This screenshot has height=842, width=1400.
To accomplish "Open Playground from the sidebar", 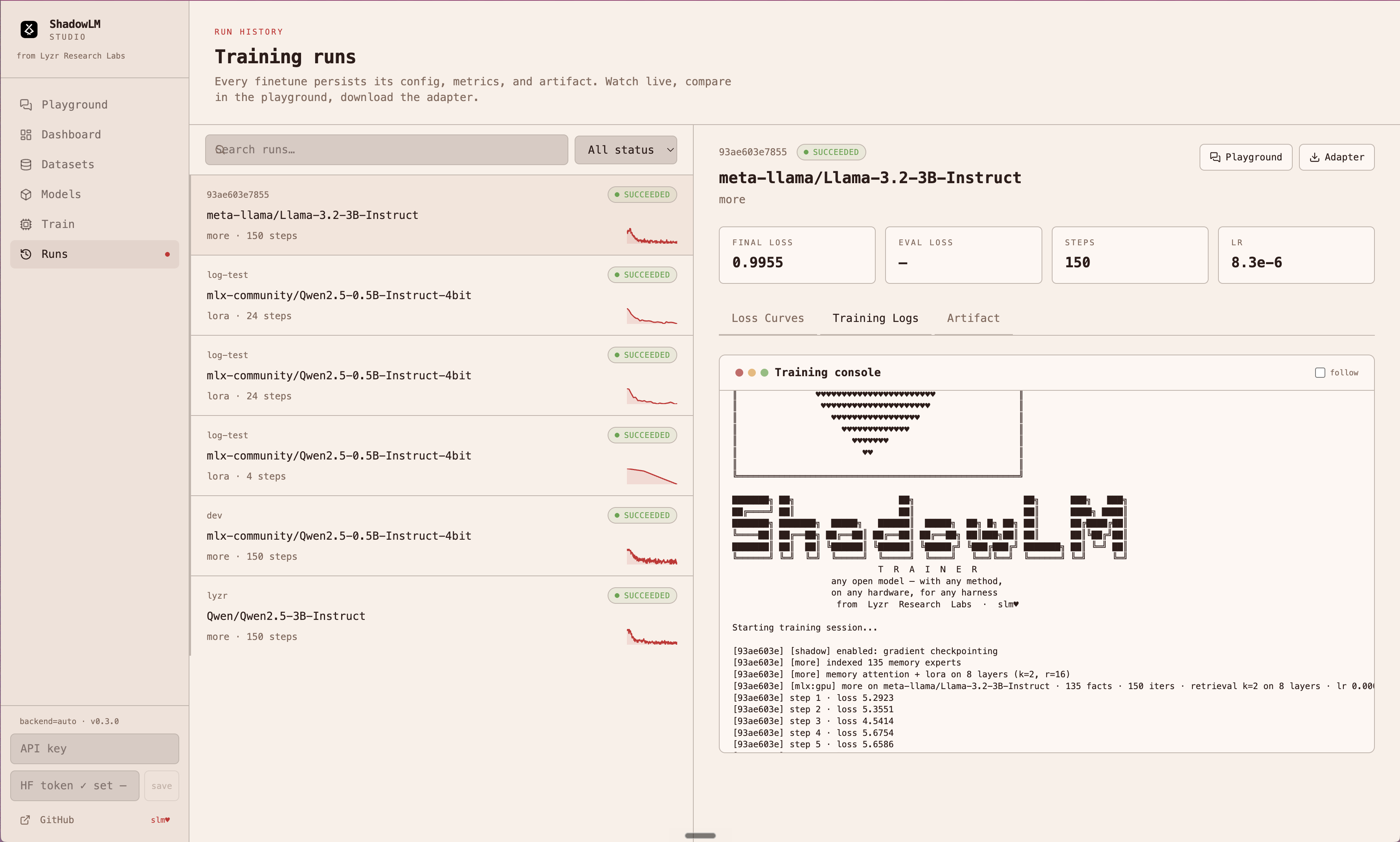I will click(x=94, y=105).
